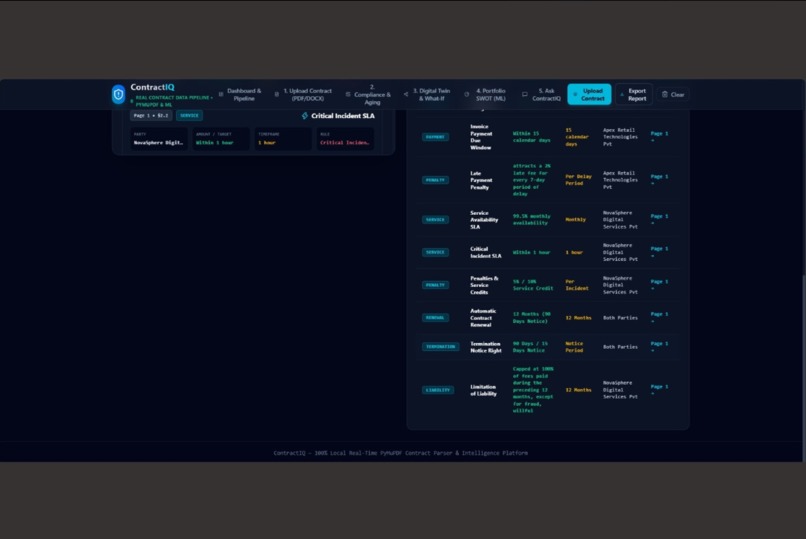Click the SERVICE badge in the left card
This screenshot has width=806, height=539.
(x=189, y=116)
